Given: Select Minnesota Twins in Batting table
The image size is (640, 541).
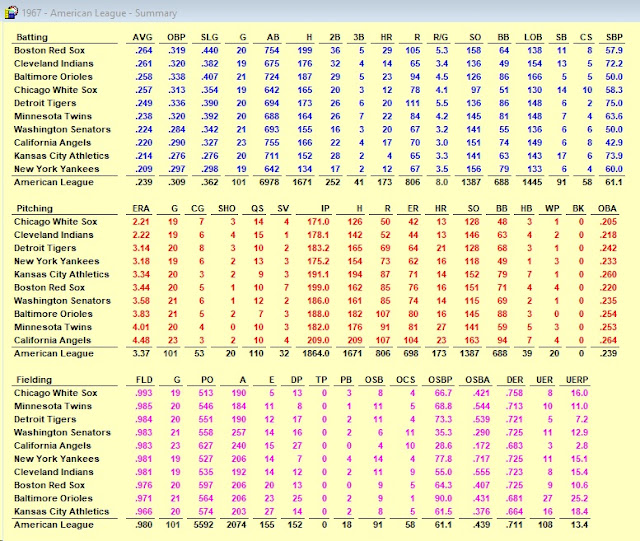Looking at the screenshot, I should click(x=53, y=116).
